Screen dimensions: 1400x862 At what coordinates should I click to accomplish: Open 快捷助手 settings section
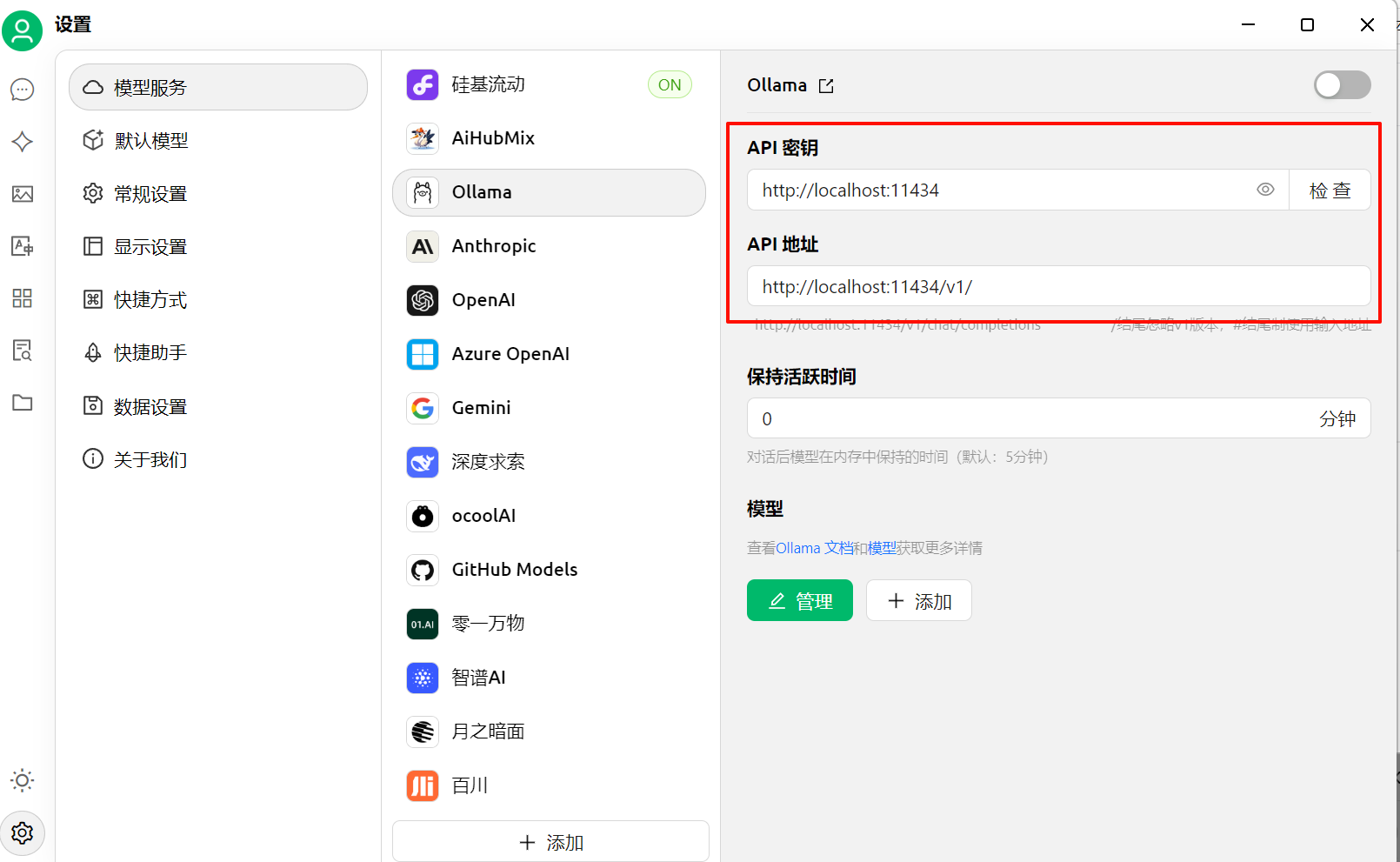(218, 352)
